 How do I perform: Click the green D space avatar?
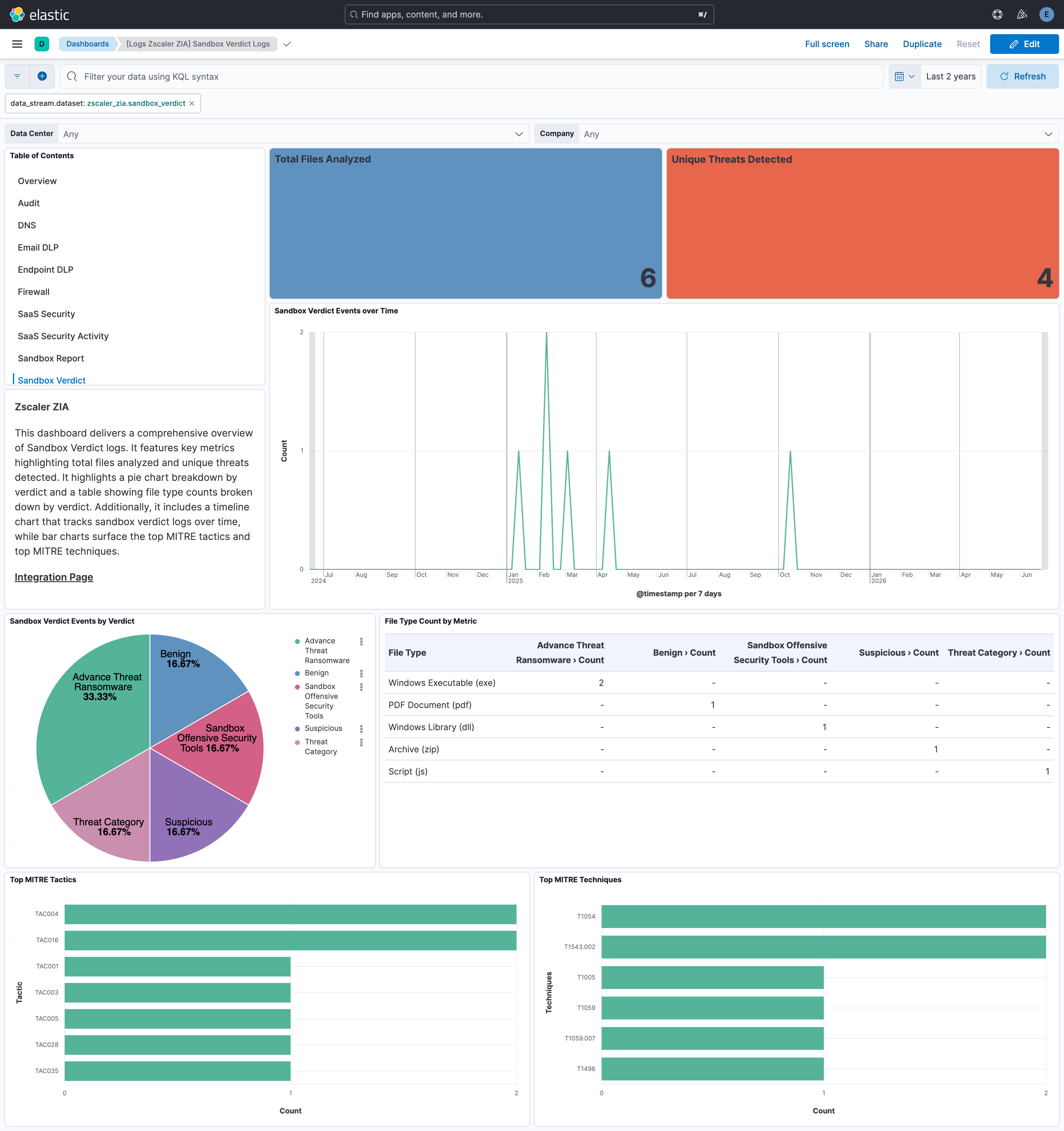tap(42, 44)
